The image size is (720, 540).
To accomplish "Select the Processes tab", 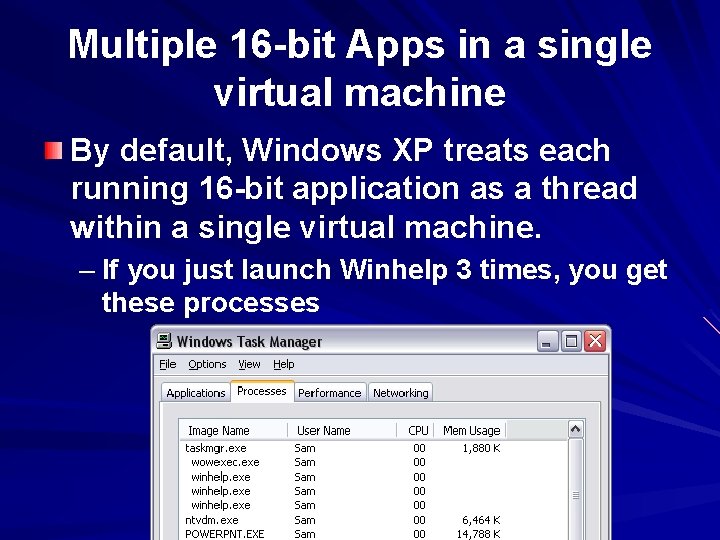I will 262,391.
